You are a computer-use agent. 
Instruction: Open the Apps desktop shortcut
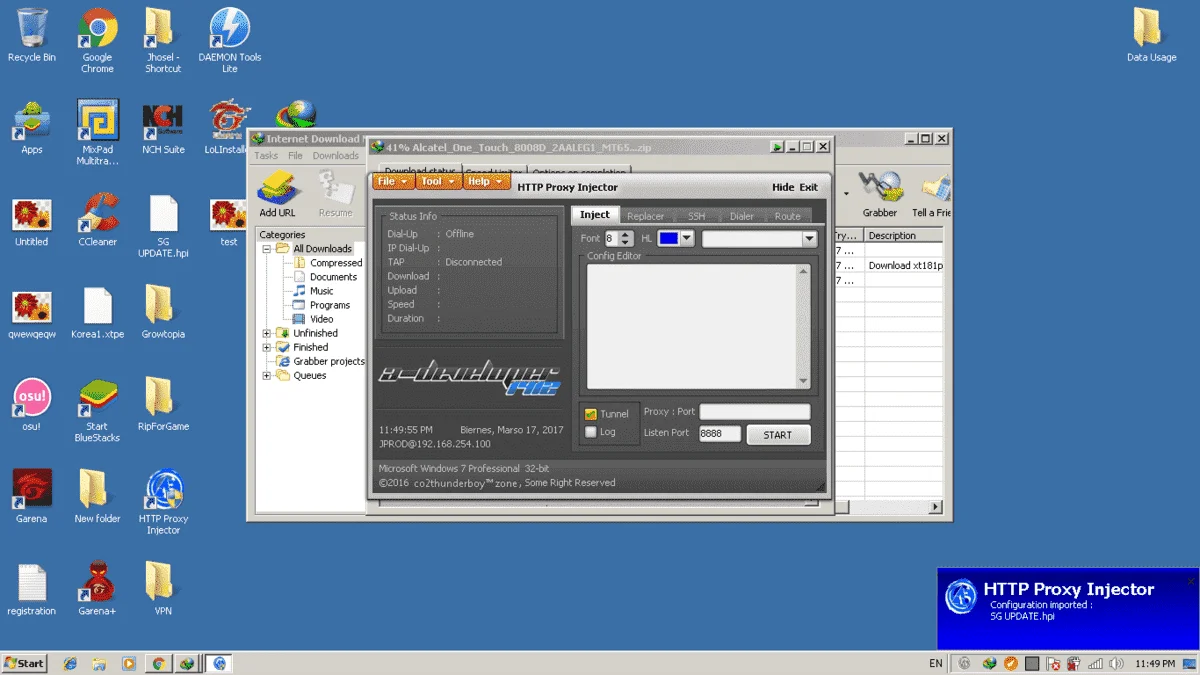pyautogui.click(x=31, y=127)
